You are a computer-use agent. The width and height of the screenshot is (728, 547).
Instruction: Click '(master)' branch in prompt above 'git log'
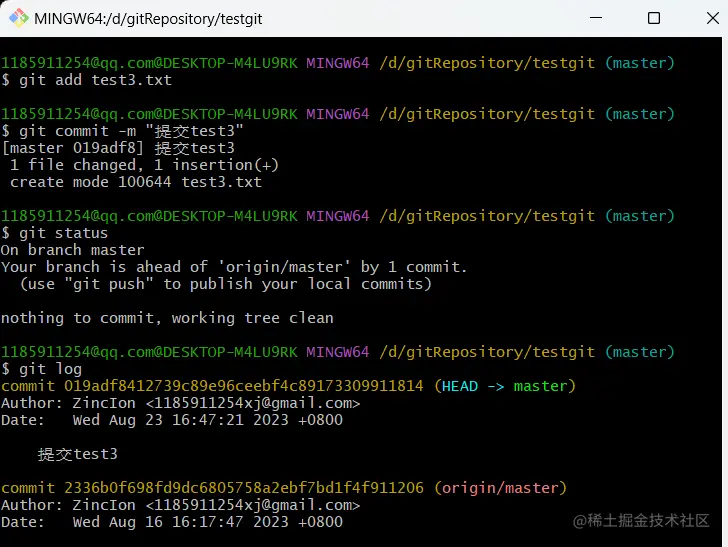point(640,352)
